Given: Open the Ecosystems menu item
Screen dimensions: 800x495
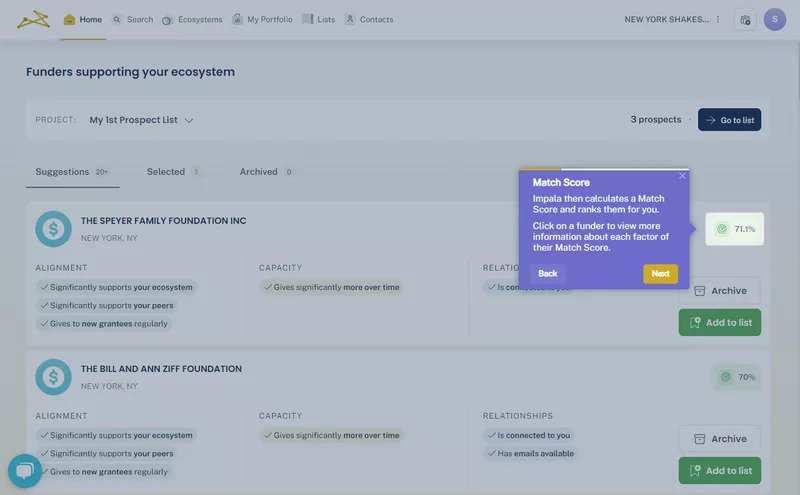Looking at the screenshot, I should pyautogui.click(x=192, y=20).
